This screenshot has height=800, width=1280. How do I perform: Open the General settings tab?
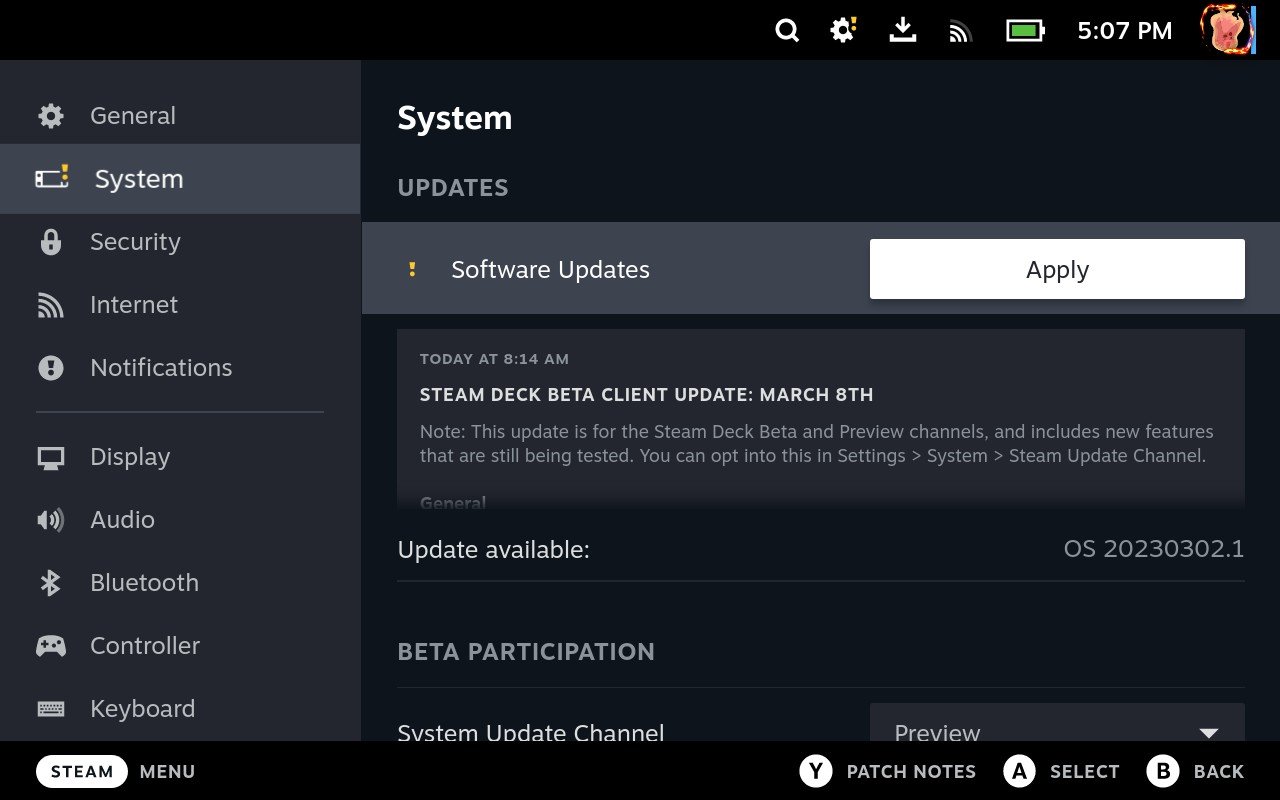click(132, 116)
